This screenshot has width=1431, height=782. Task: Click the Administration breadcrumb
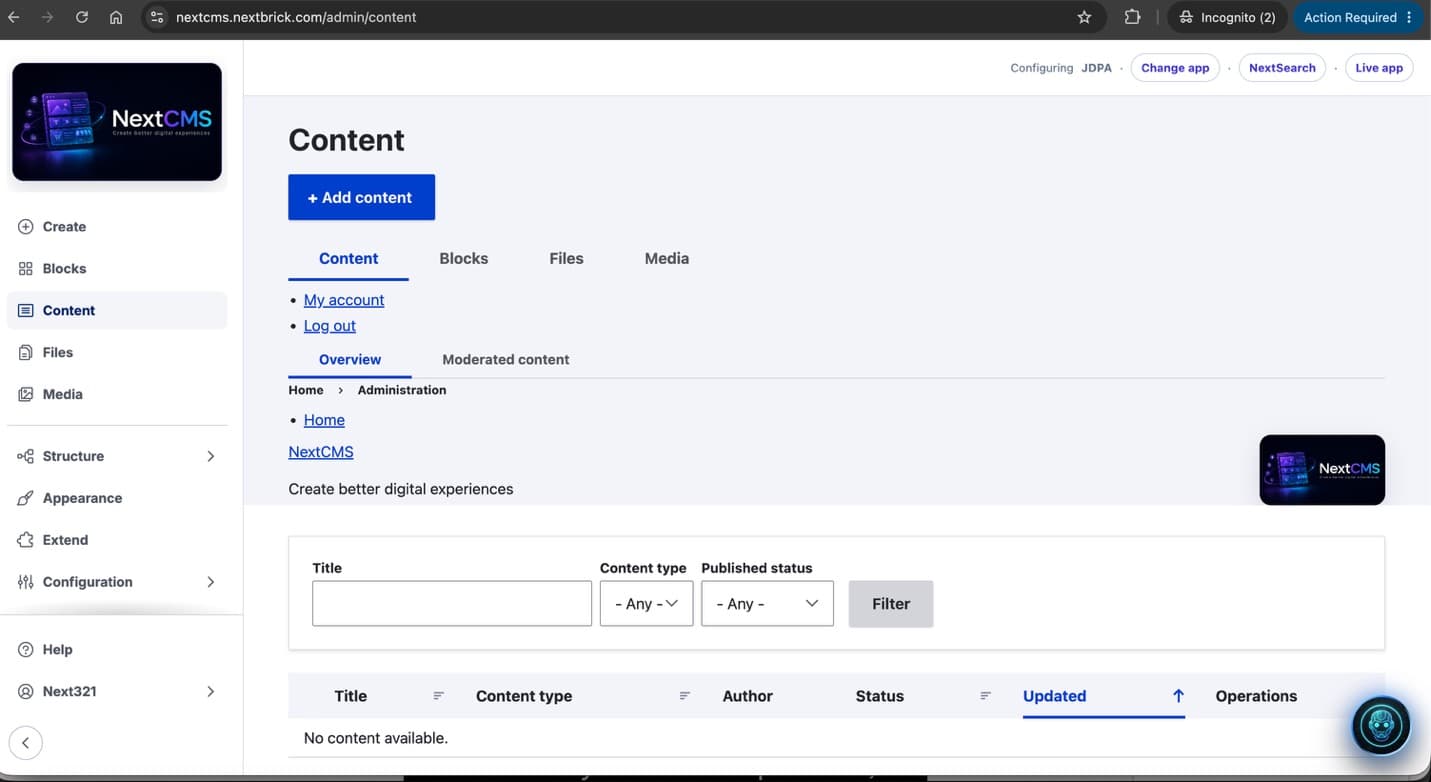pyautogui.click(x=402, y=390)
